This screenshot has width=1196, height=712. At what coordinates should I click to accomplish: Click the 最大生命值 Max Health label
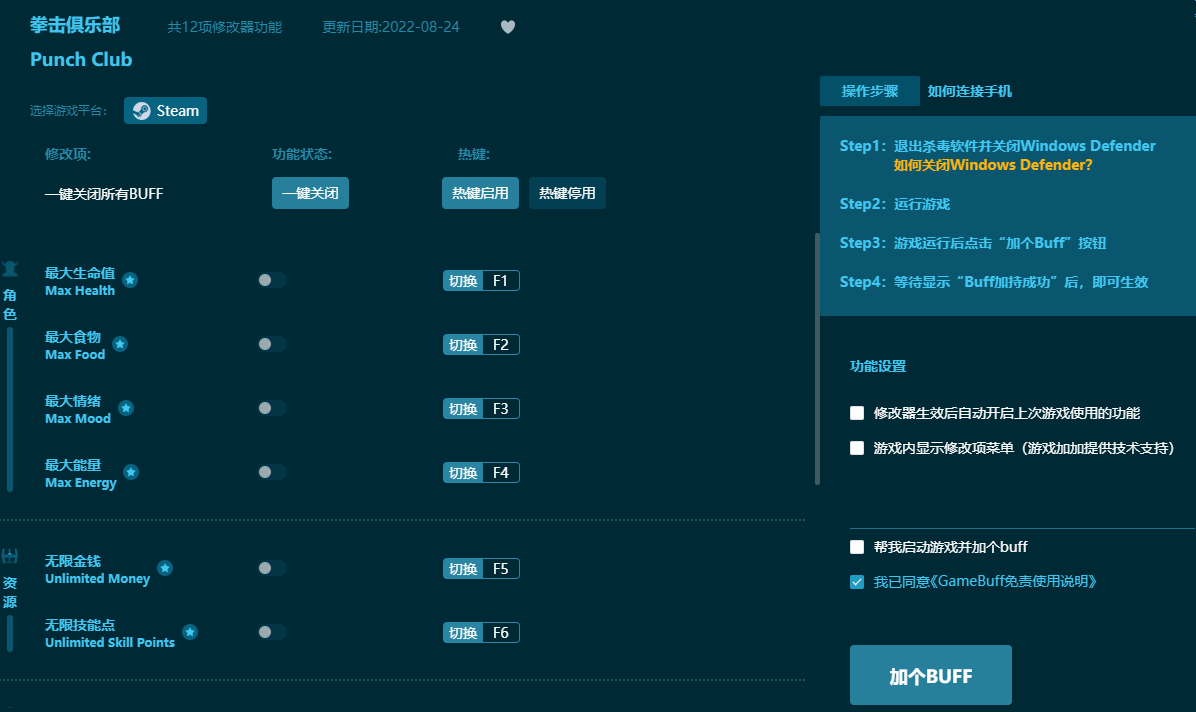(80, 282)
